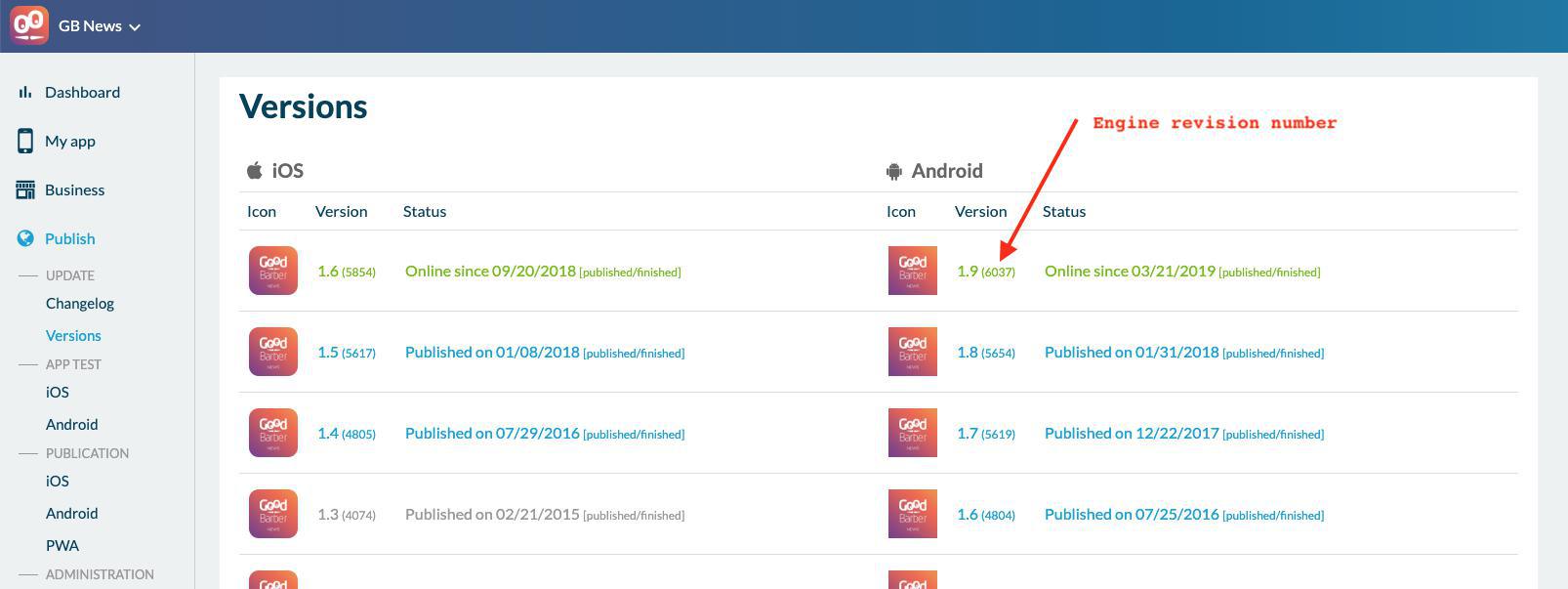This screenshot has width=1568, height=589.
Task: Click Android version 1.9 app icon
Action: point(912,271)
